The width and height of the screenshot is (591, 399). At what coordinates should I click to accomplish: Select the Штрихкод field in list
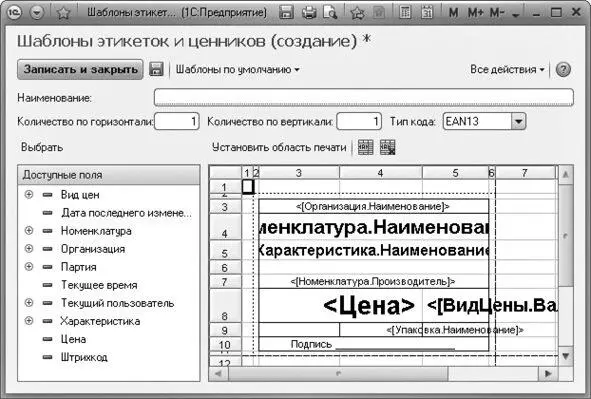(84, 357)
